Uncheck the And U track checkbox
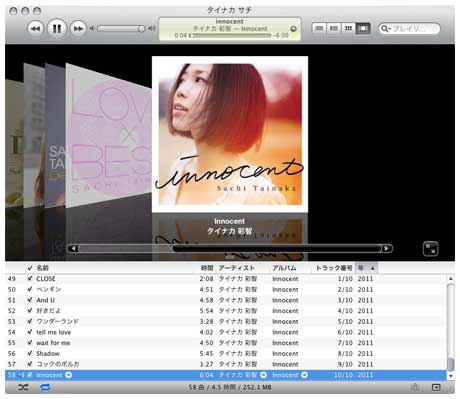Image resolution: width=460 pixels, height=399 pixels. (30, 300)
